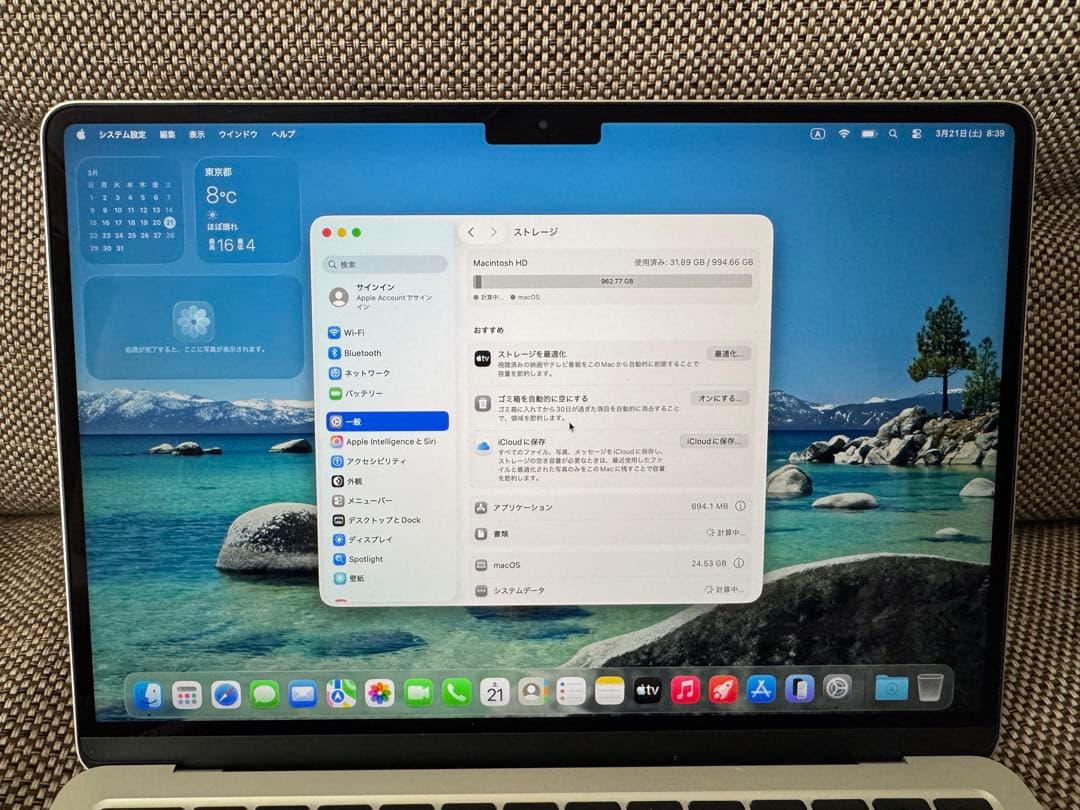Open Wi-Fi status menu in menu bar

click(844, 134)
